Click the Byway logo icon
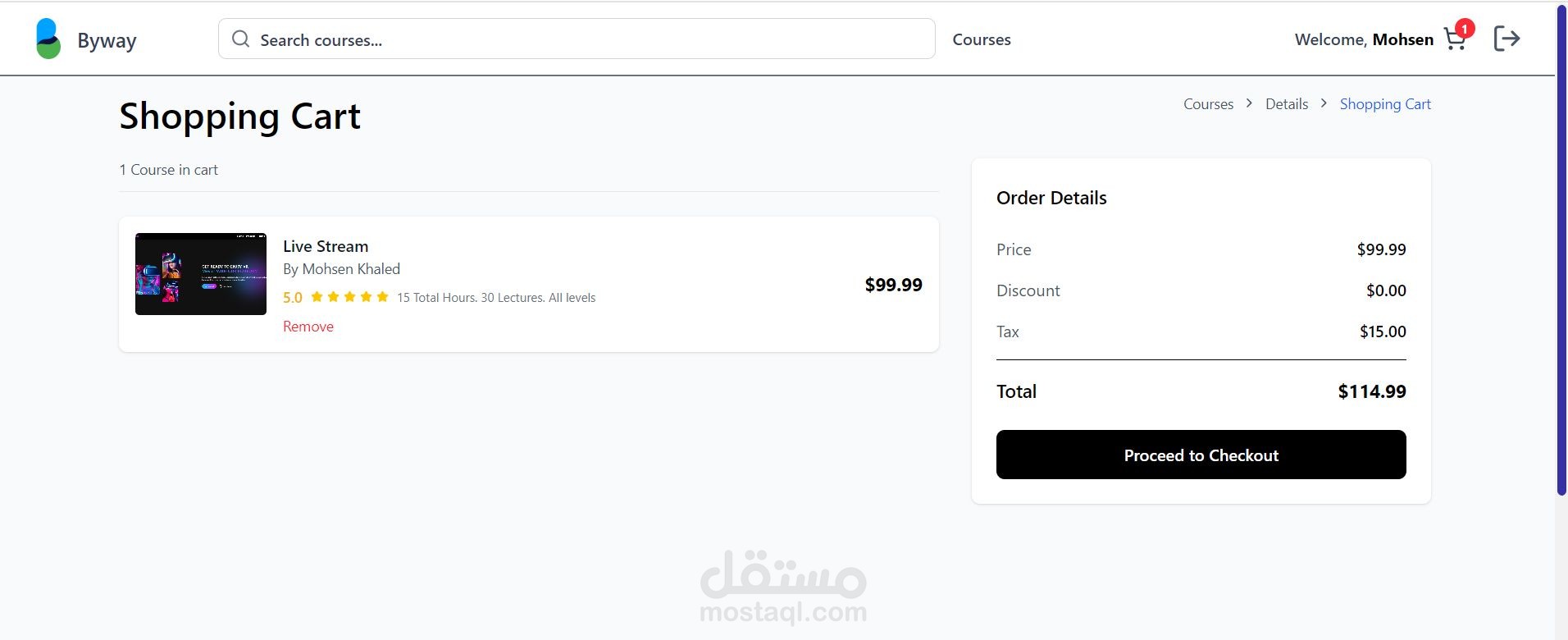 (x=48, y=39)
